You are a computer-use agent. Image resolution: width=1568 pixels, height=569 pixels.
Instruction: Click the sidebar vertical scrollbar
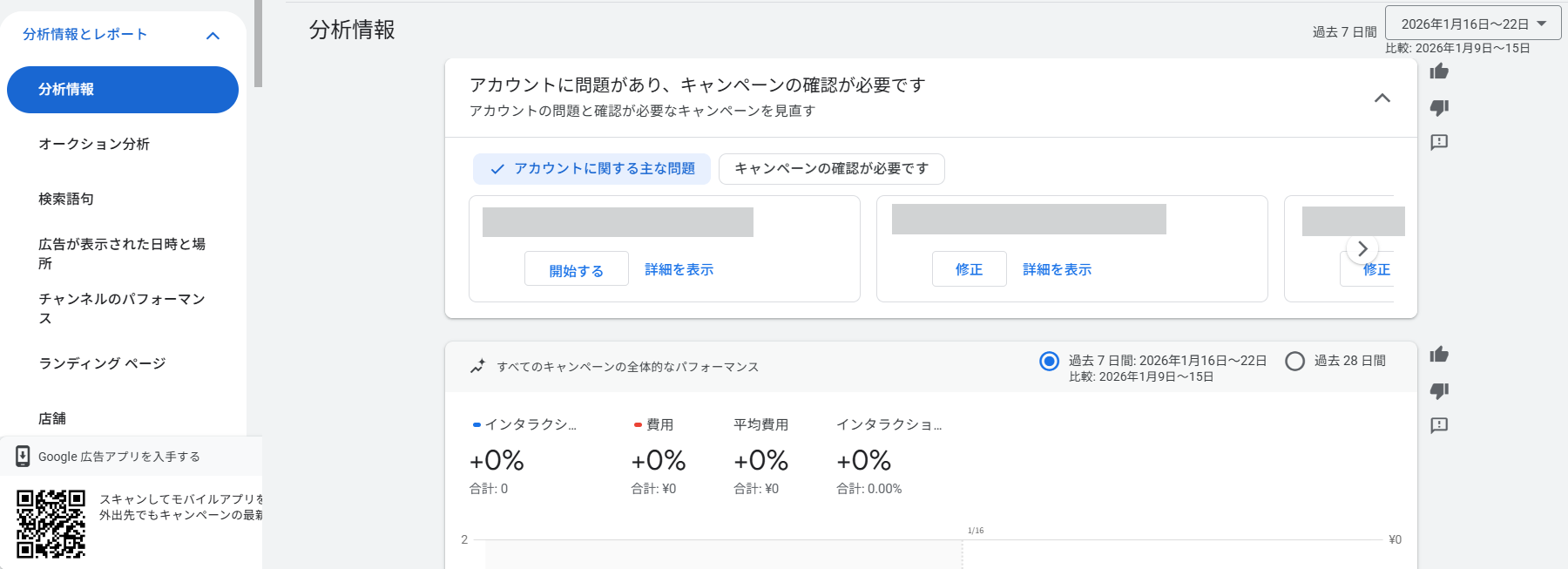point(258,44)
